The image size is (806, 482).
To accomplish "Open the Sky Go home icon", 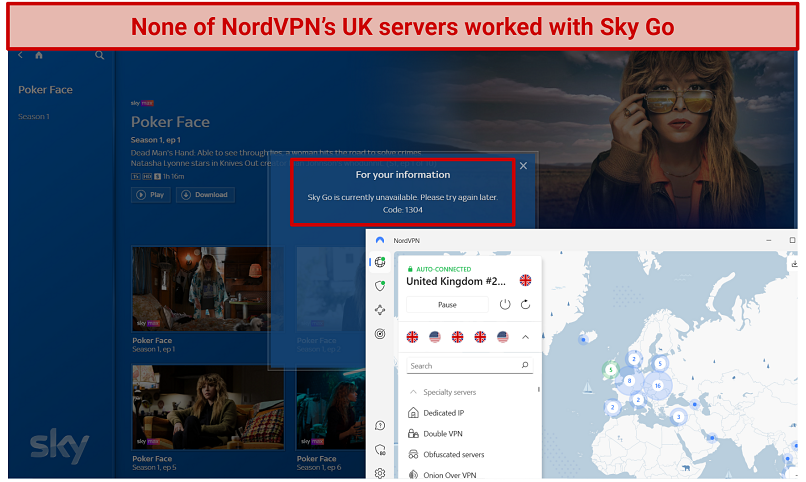I will point(39,55).
